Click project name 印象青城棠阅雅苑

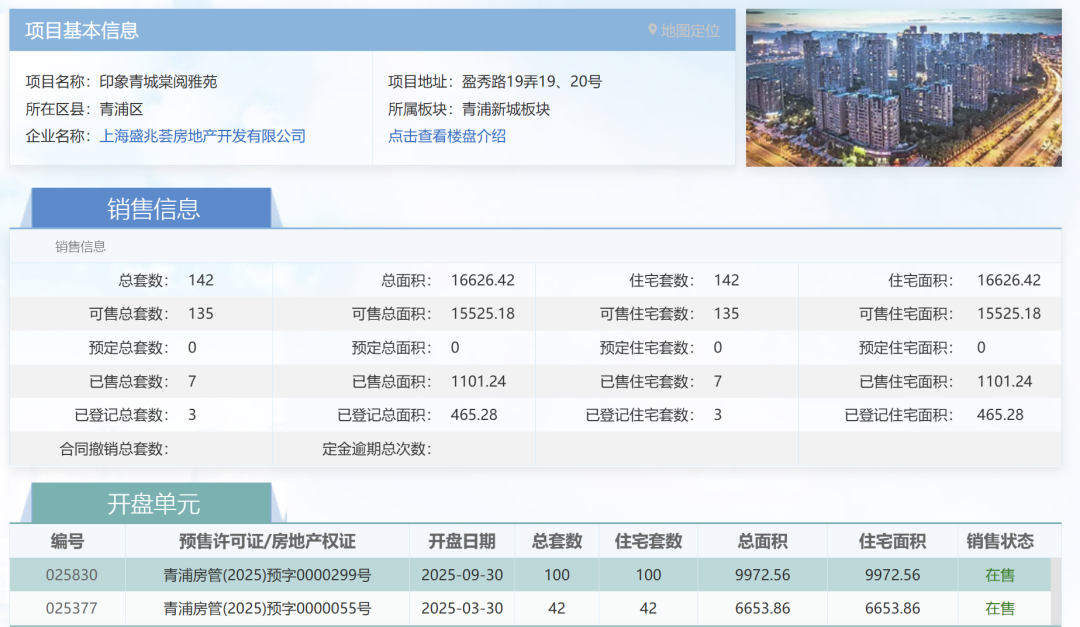pyautogui.click(x=158, y=82)
